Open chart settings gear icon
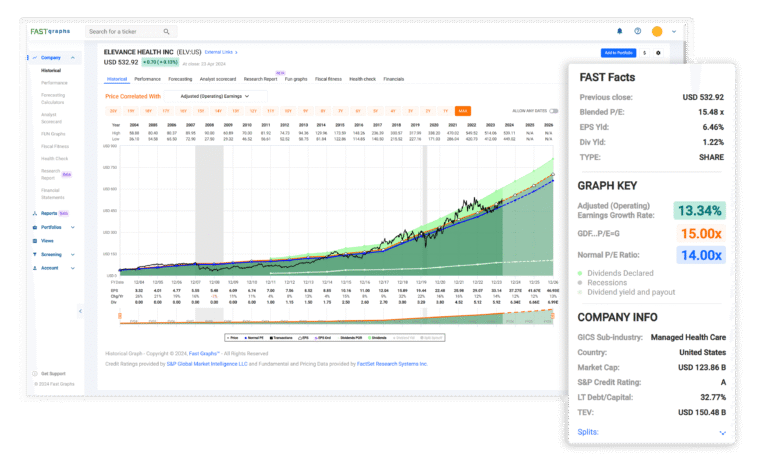The image size is (768, 457). (x=658, y=53)
